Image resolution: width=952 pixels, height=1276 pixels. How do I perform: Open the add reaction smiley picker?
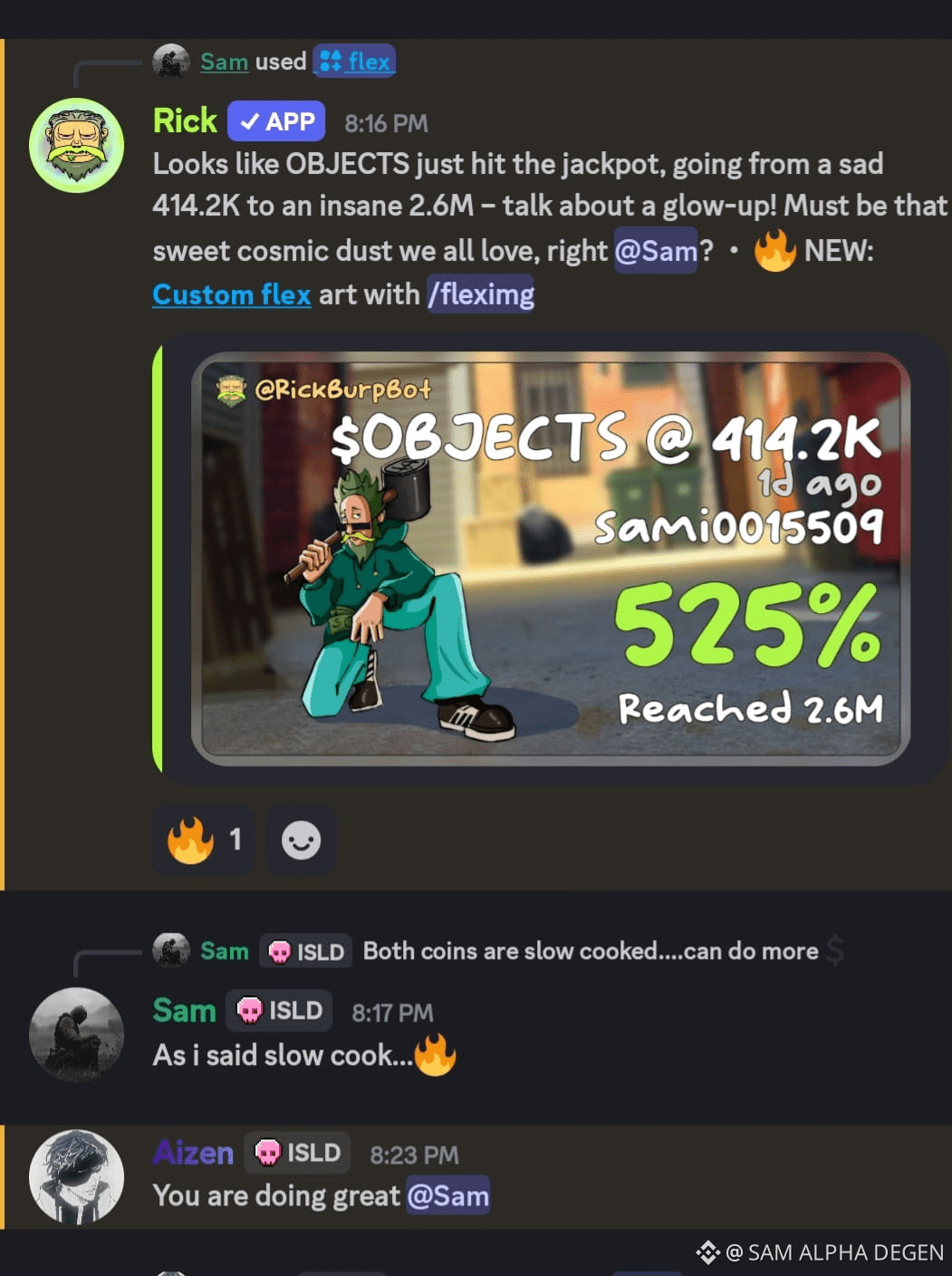pos(301,840)
